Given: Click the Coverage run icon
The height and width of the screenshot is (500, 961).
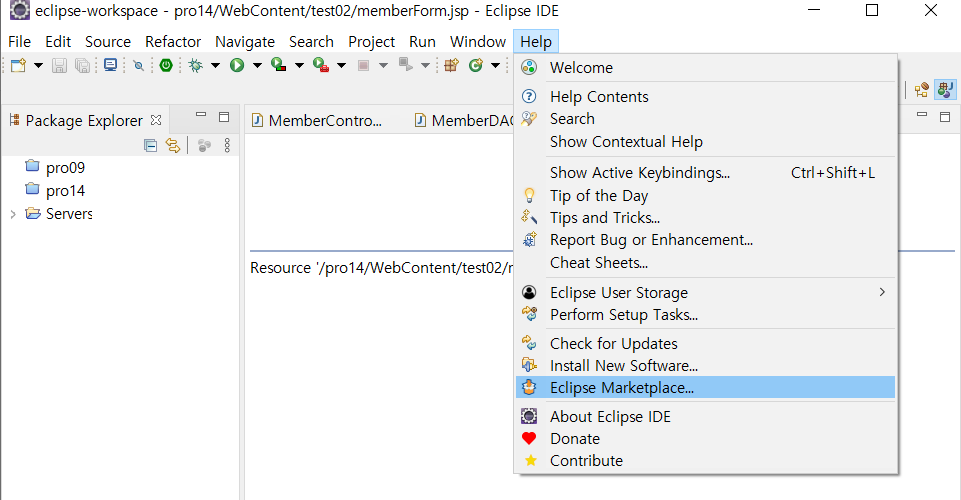Looking at the screenshot, I should 279,65.
